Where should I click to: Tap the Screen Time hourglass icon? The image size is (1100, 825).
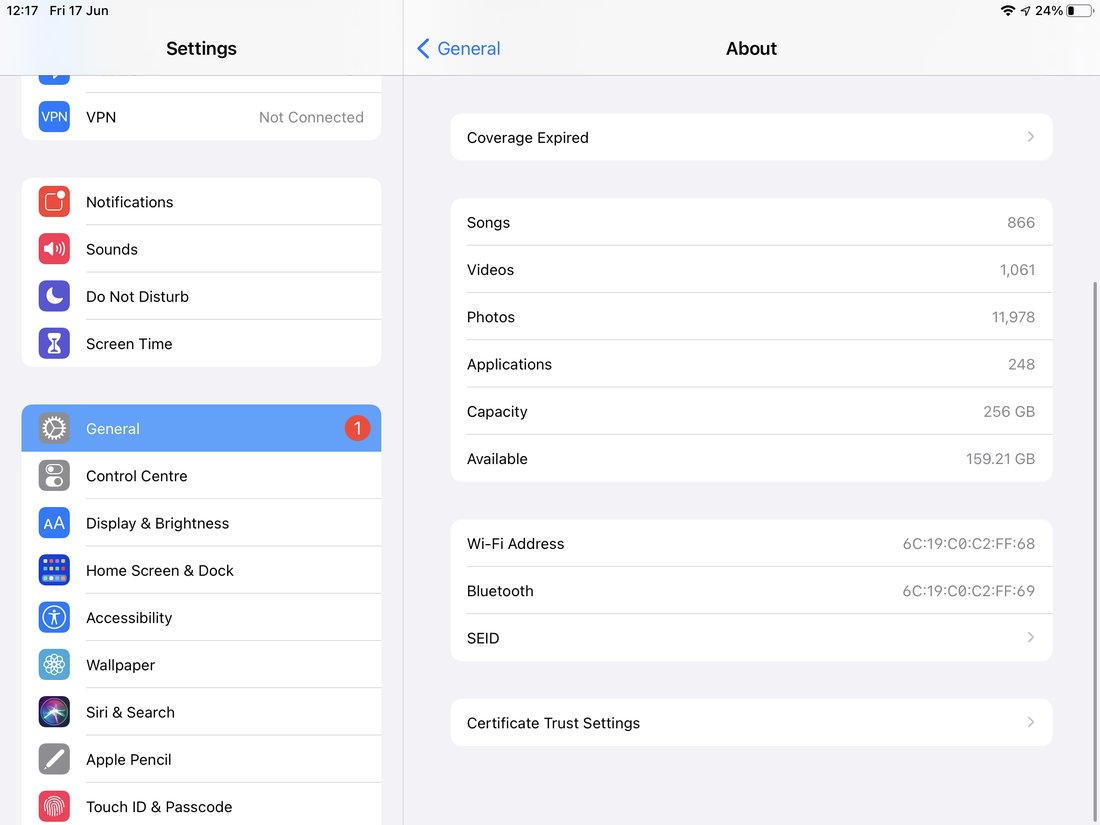coord(54,344)
